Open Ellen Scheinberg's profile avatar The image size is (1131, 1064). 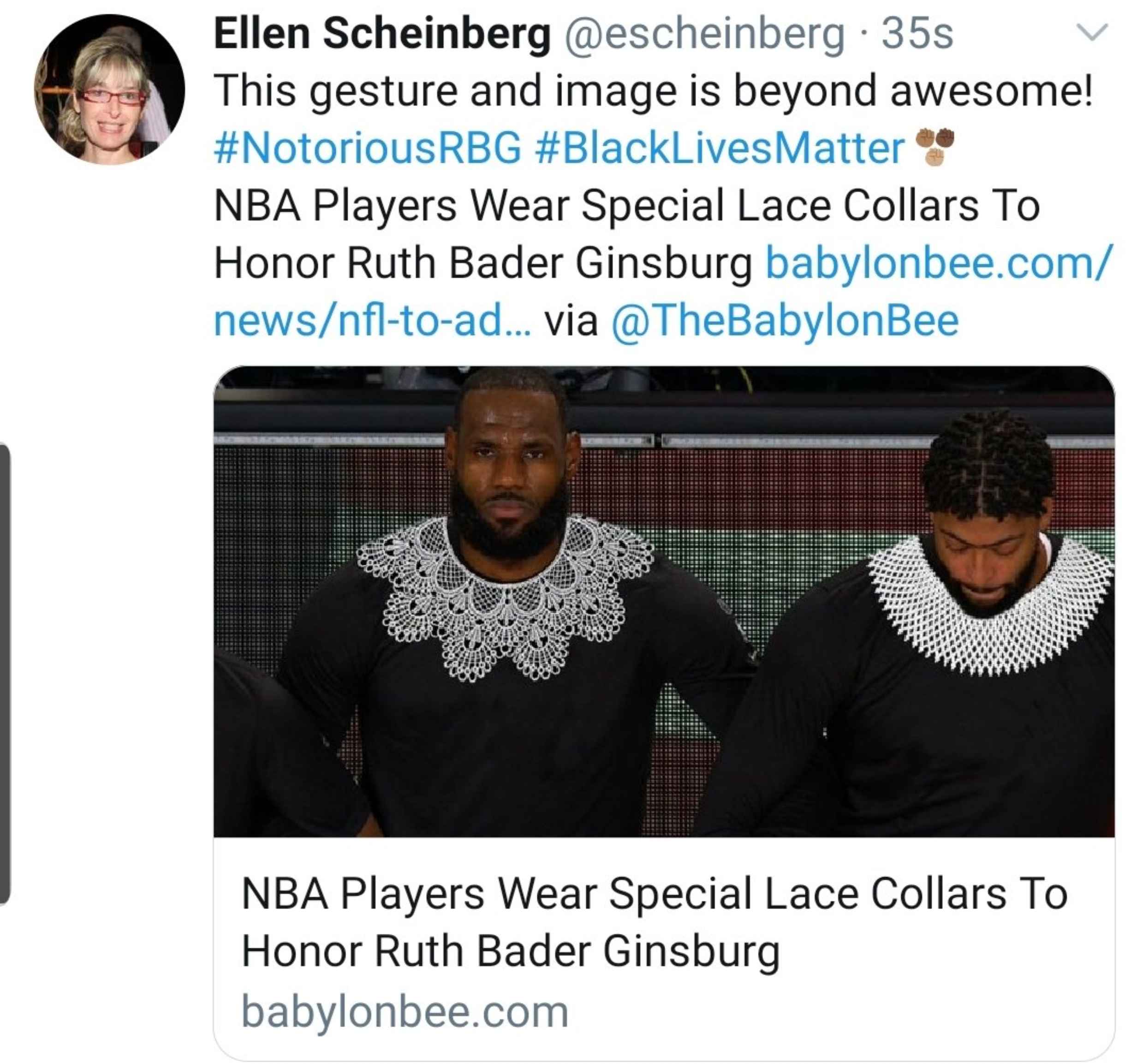coord(109,90)
